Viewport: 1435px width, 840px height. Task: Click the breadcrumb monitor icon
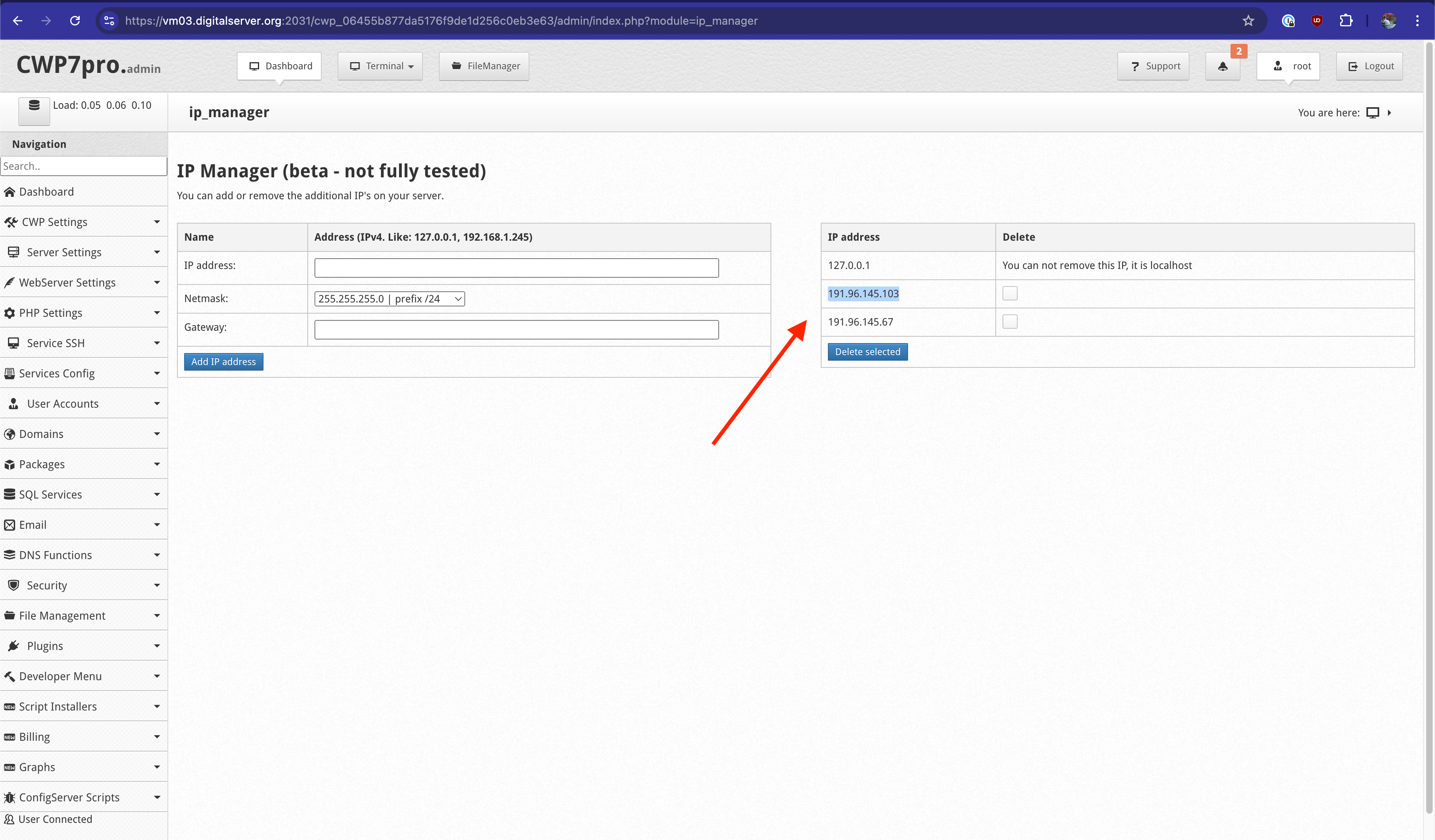[1373, 113]
